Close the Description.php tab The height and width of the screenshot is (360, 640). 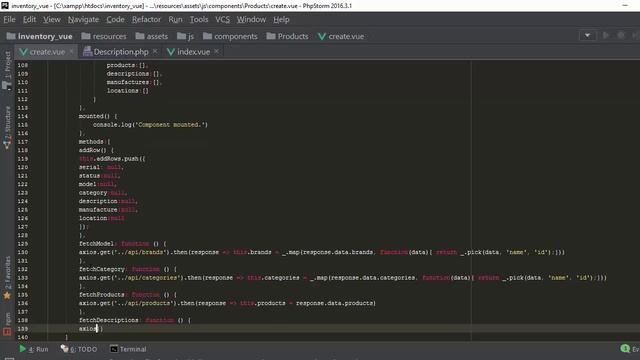155,51
